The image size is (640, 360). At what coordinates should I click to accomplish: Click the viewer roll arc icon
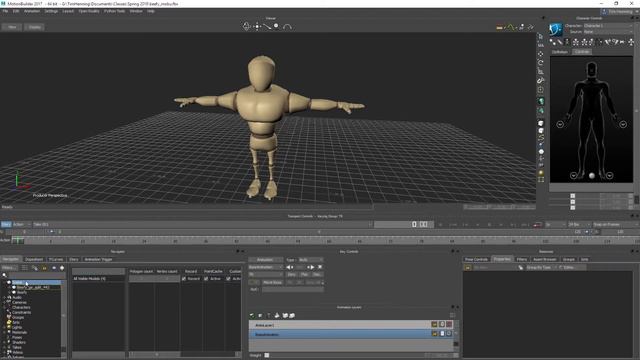point(287,27)
